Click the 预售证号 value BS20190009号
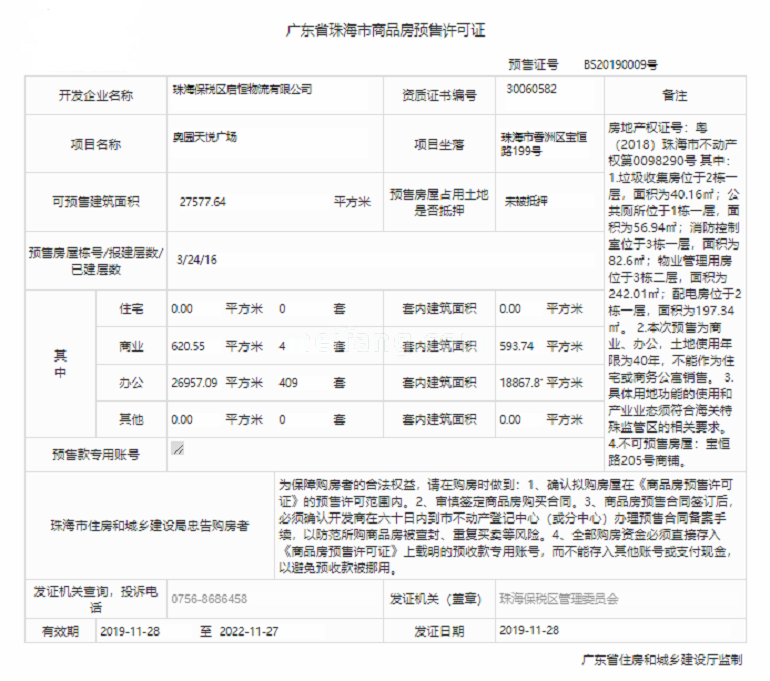 pos(620,64)
